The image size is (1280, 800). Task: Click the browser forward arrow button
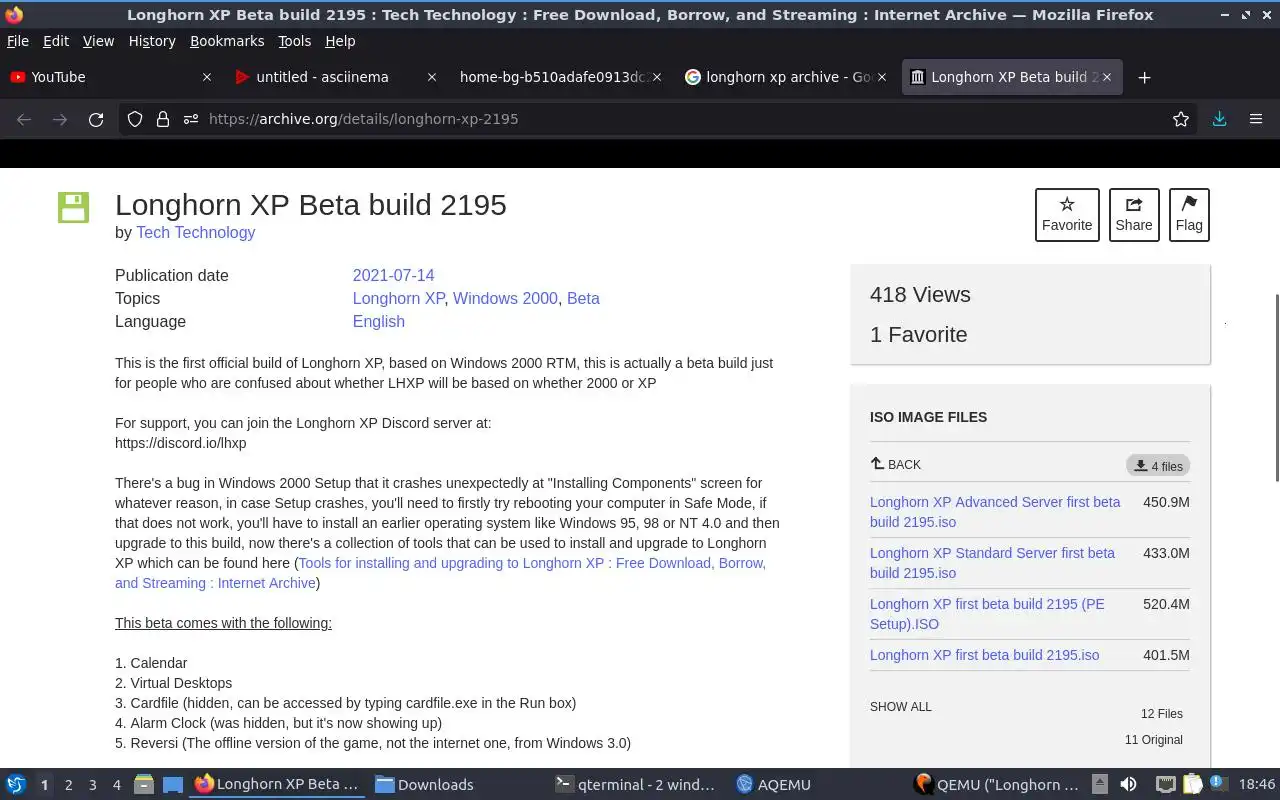pos(60,119)
